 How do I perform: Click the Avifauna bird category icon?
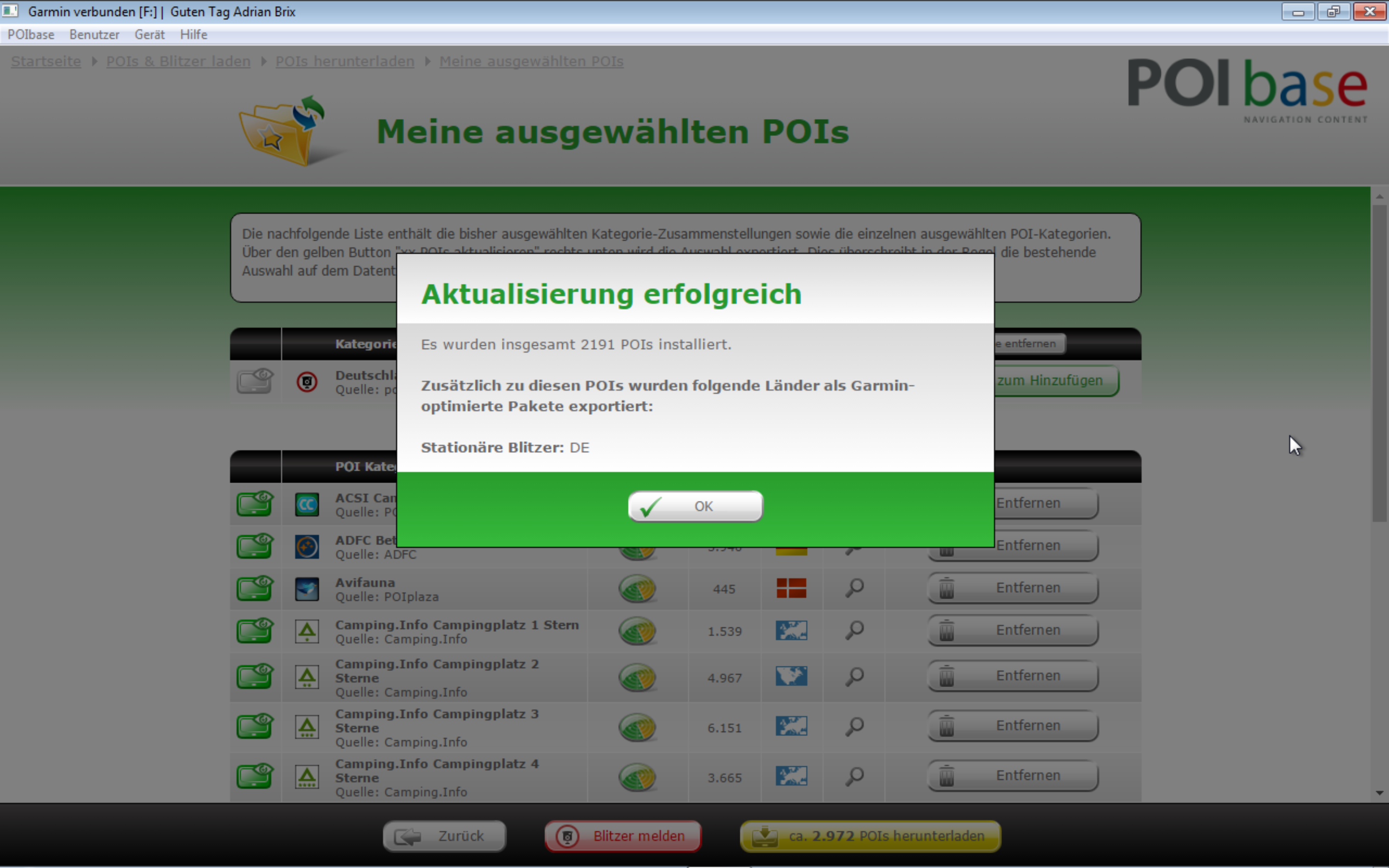307,589
